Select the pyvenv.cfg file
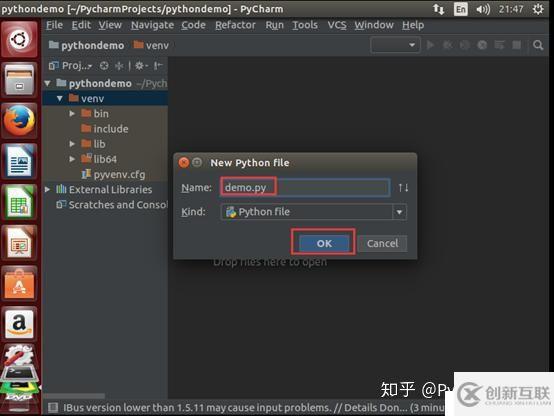 113,174
